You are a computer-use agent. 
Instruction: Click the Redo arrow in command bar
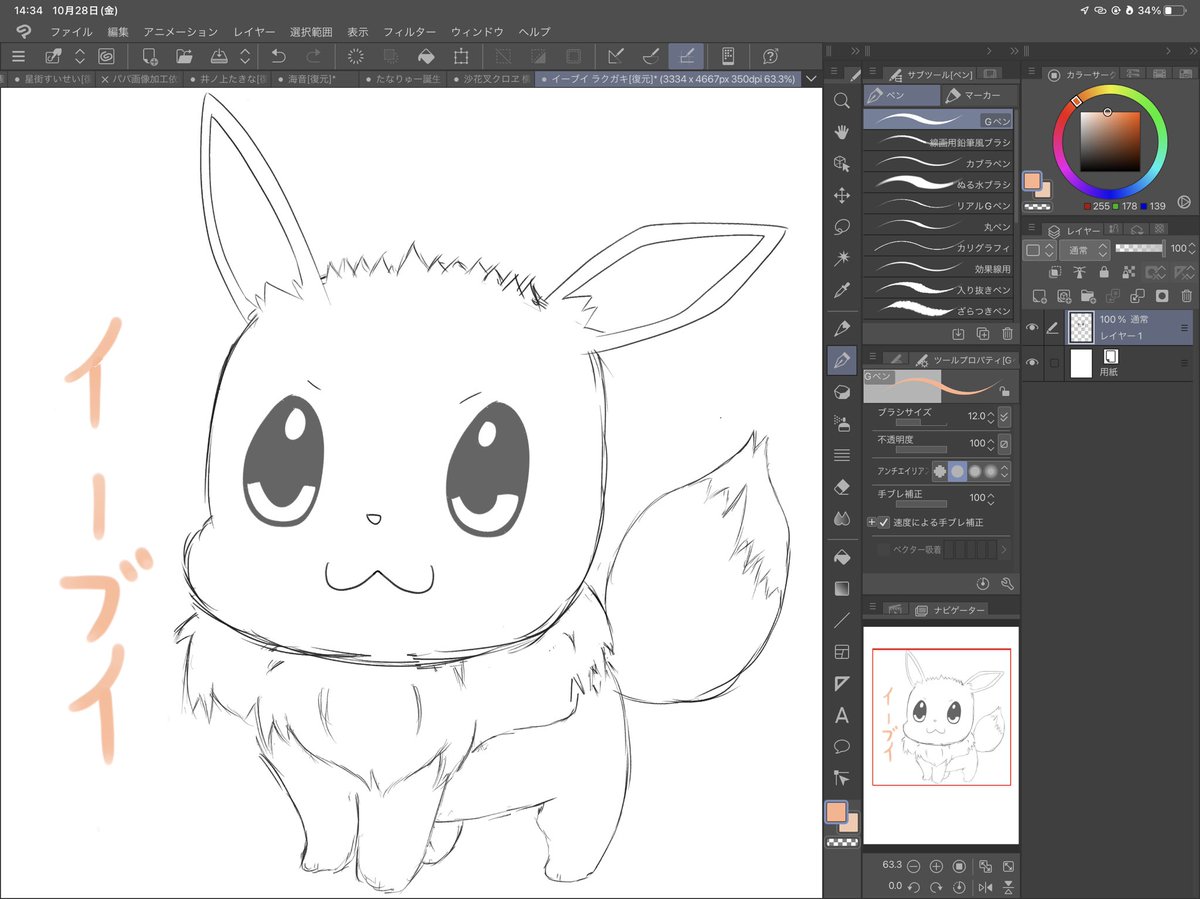[x=313, y=56]
